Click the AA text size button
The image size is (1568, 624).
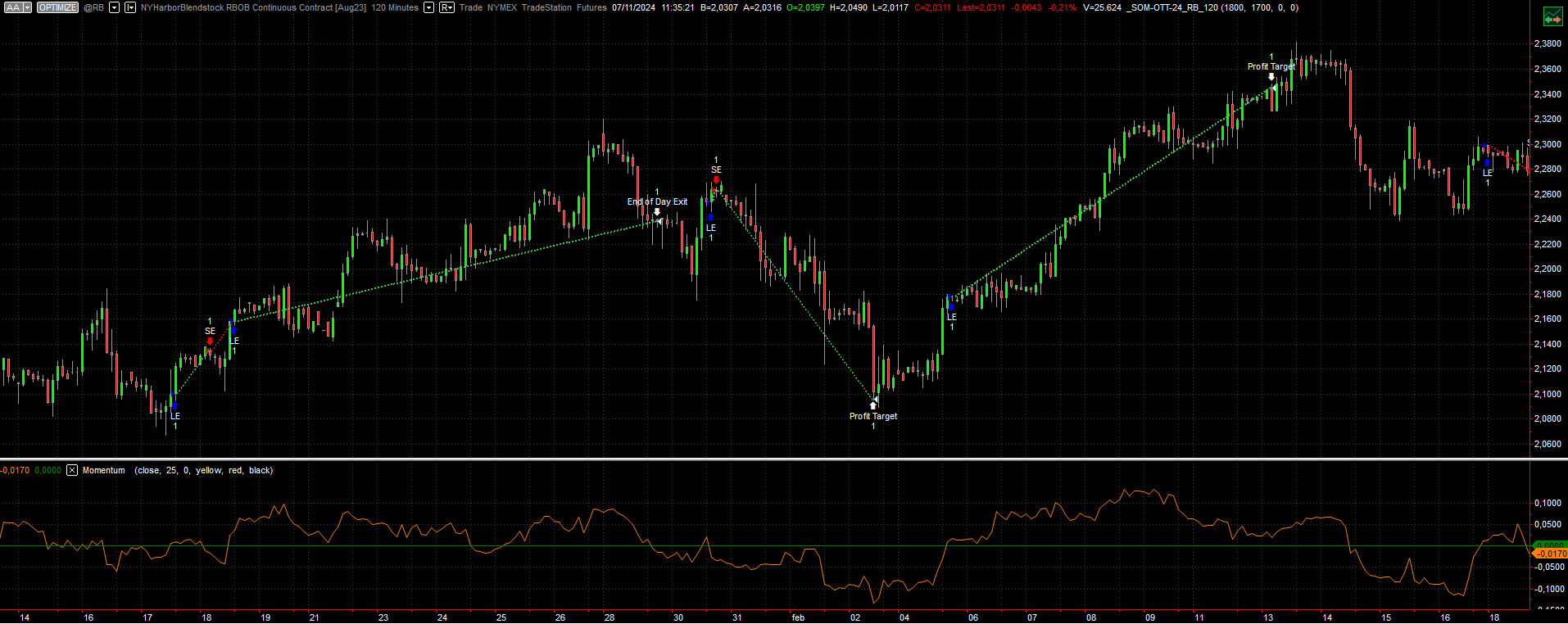11,7
